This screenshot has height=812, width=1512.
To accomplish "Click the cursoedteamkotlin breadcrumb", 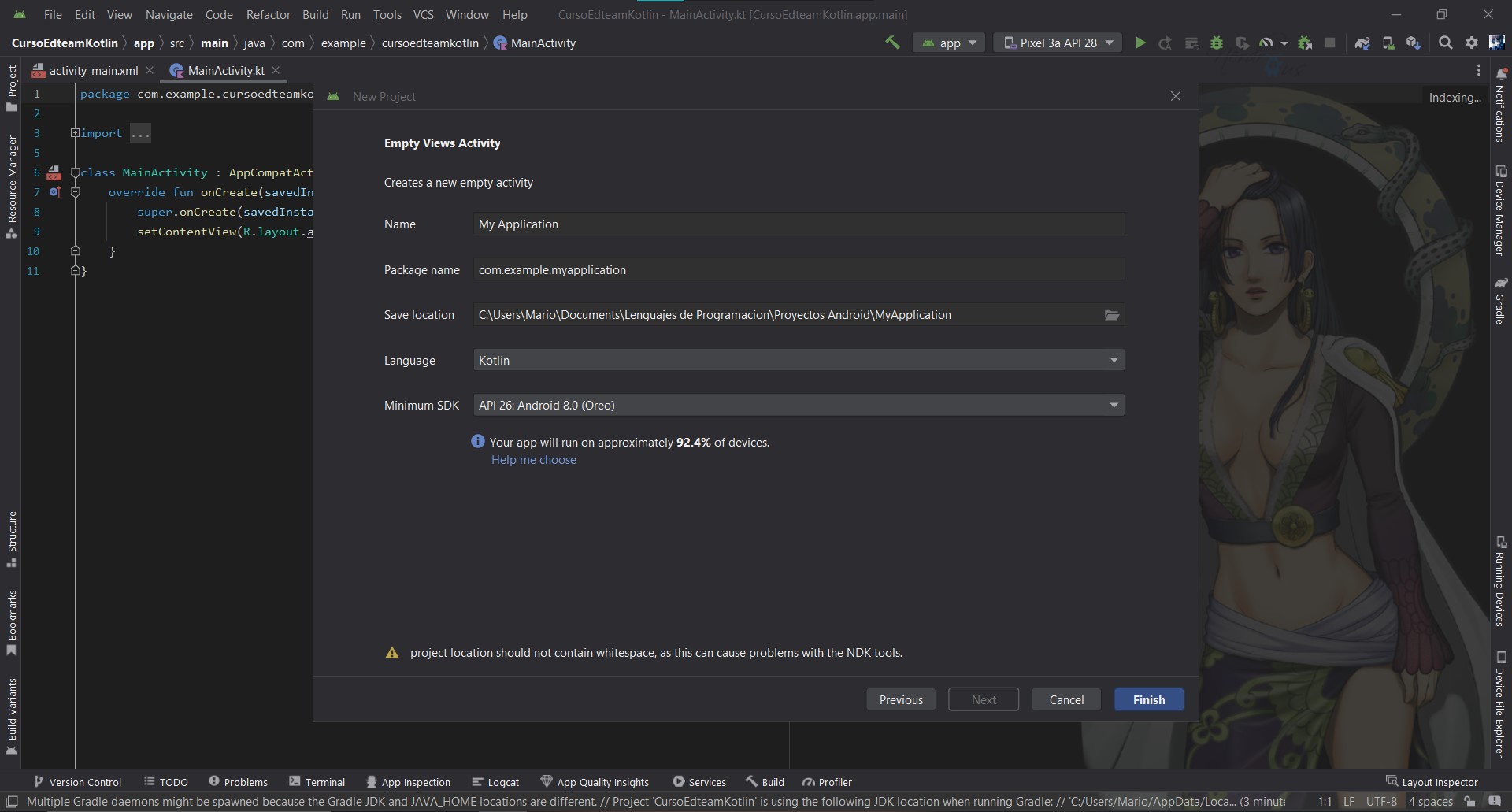I will [430, 43].
